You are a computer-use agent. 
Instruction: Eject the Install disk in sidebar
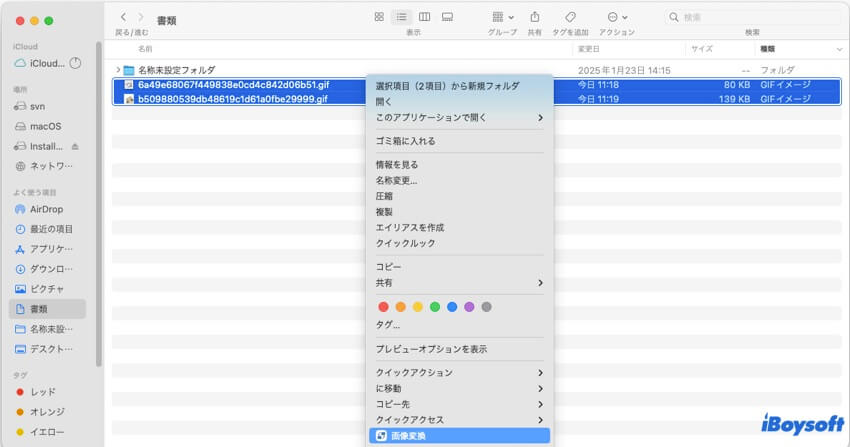[75, 146]
